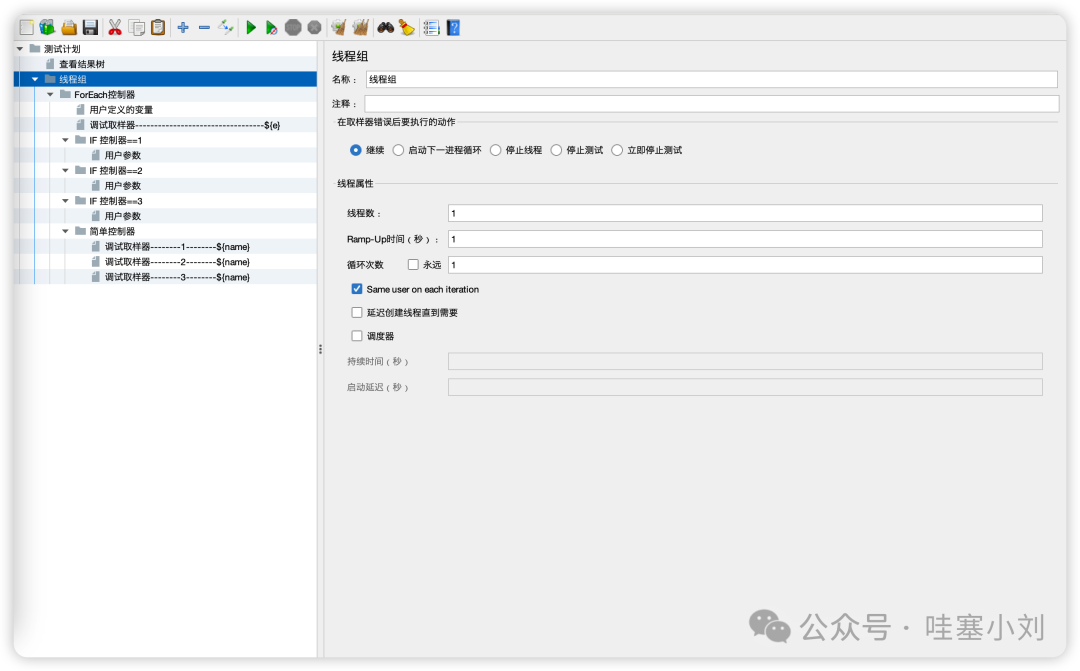Viewport: 1080px width, 671px height.
Task: Collapse the ForEach控制器 node arrow
Action: (50, 94)
